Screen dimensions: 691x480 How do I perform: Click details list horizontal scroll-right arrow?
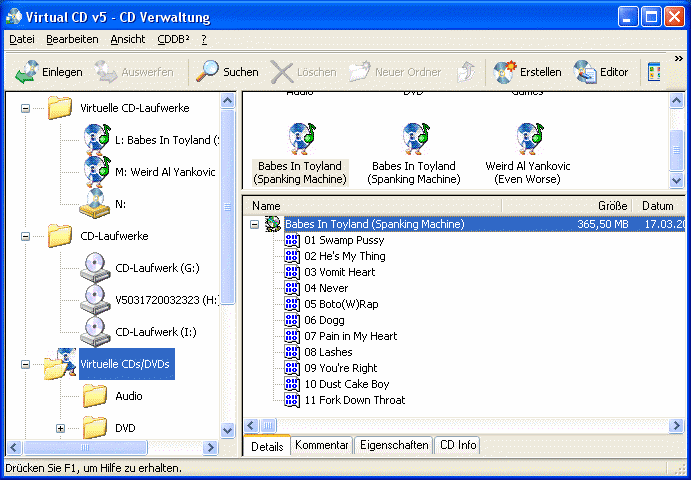pos(676,425)
